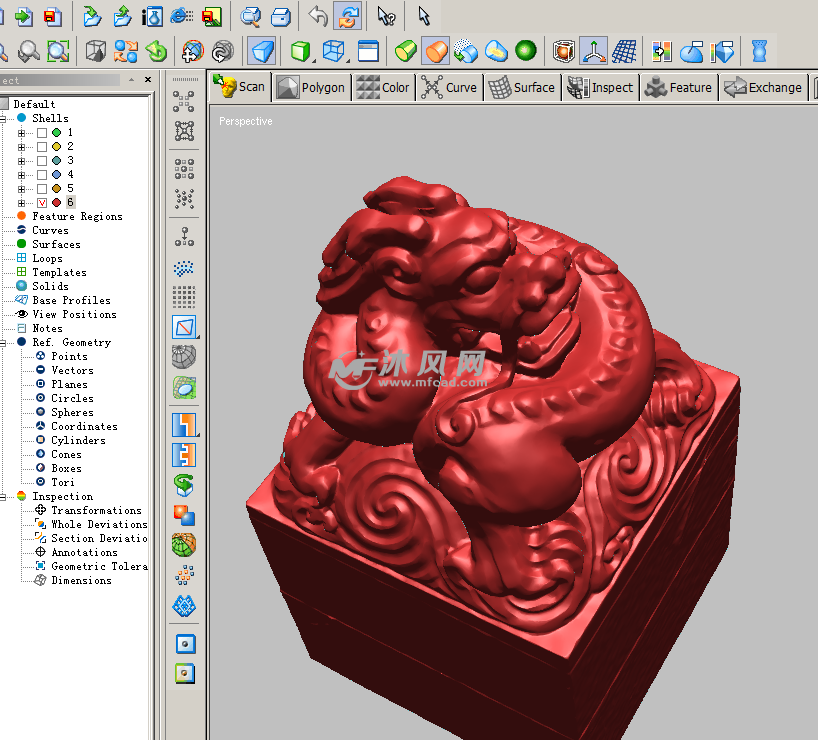Click the green wireframe globe icon in the side toolbar
The height and width of the screenshot is (740, 818).
[x=184, y=545]
